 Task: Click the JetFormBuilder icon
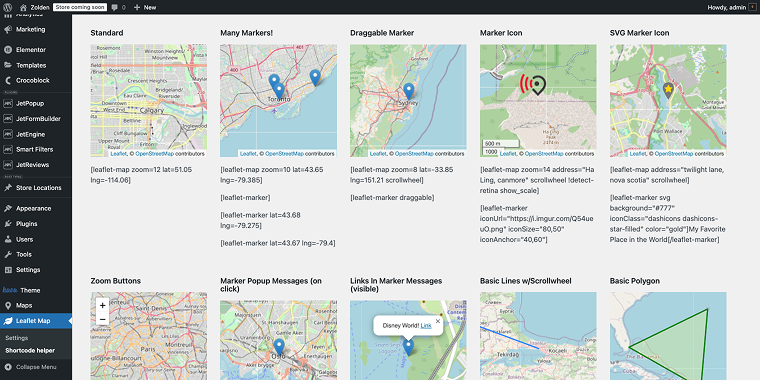coord(8,119)
